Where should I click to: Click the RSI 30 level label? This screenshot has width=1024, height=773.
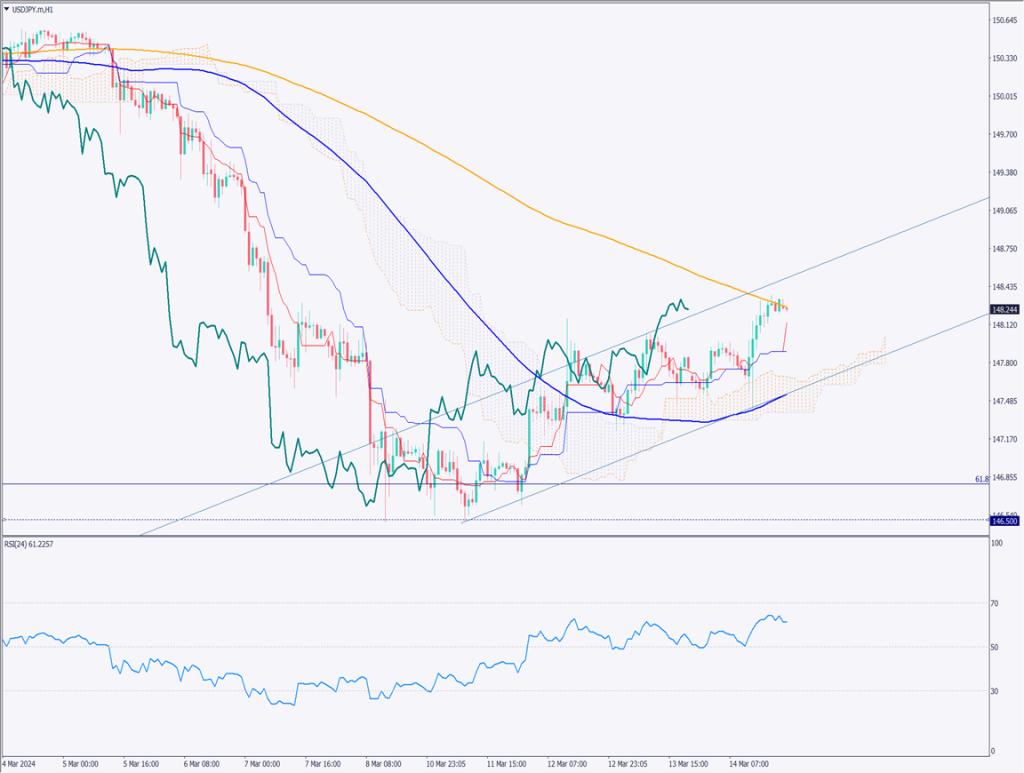996,691
